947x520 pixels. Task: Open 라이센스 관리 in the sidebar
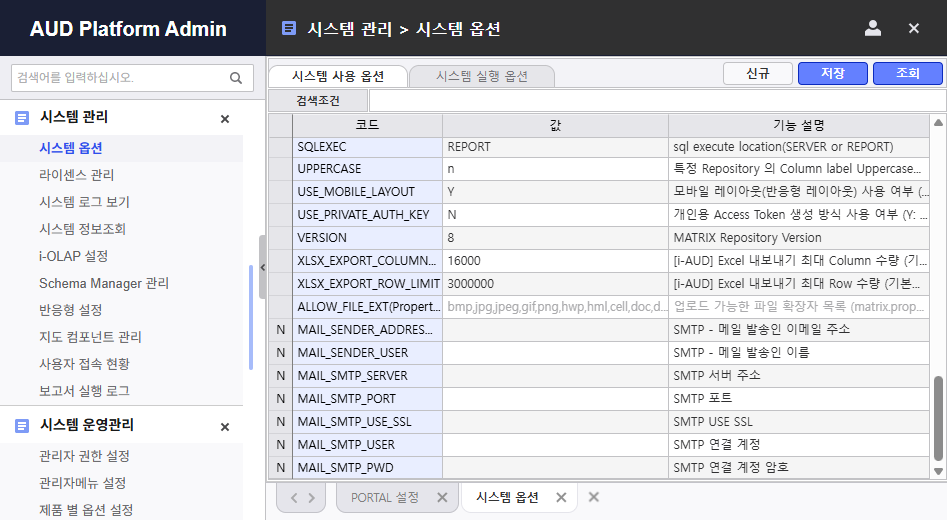click(x=77, y=175)
